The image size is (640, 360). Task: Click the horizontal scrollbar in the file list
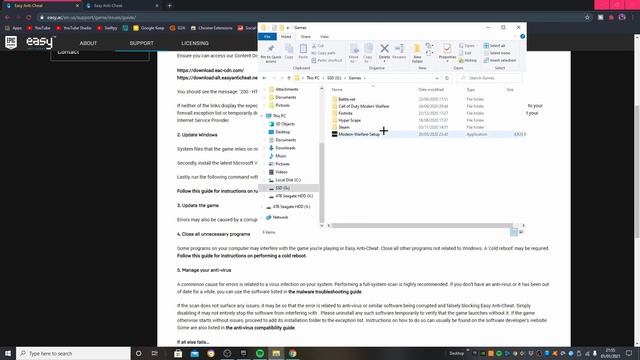point(422,225)
